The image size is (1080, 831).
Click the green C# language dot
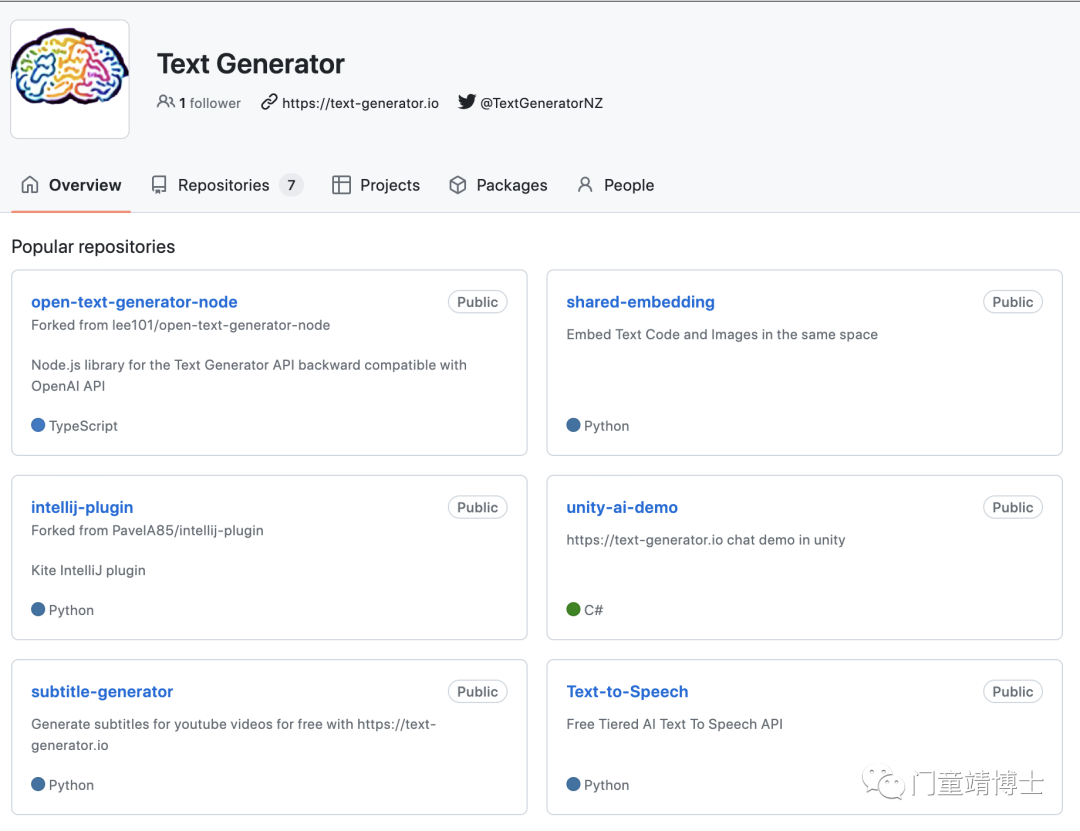coord(573,609)
